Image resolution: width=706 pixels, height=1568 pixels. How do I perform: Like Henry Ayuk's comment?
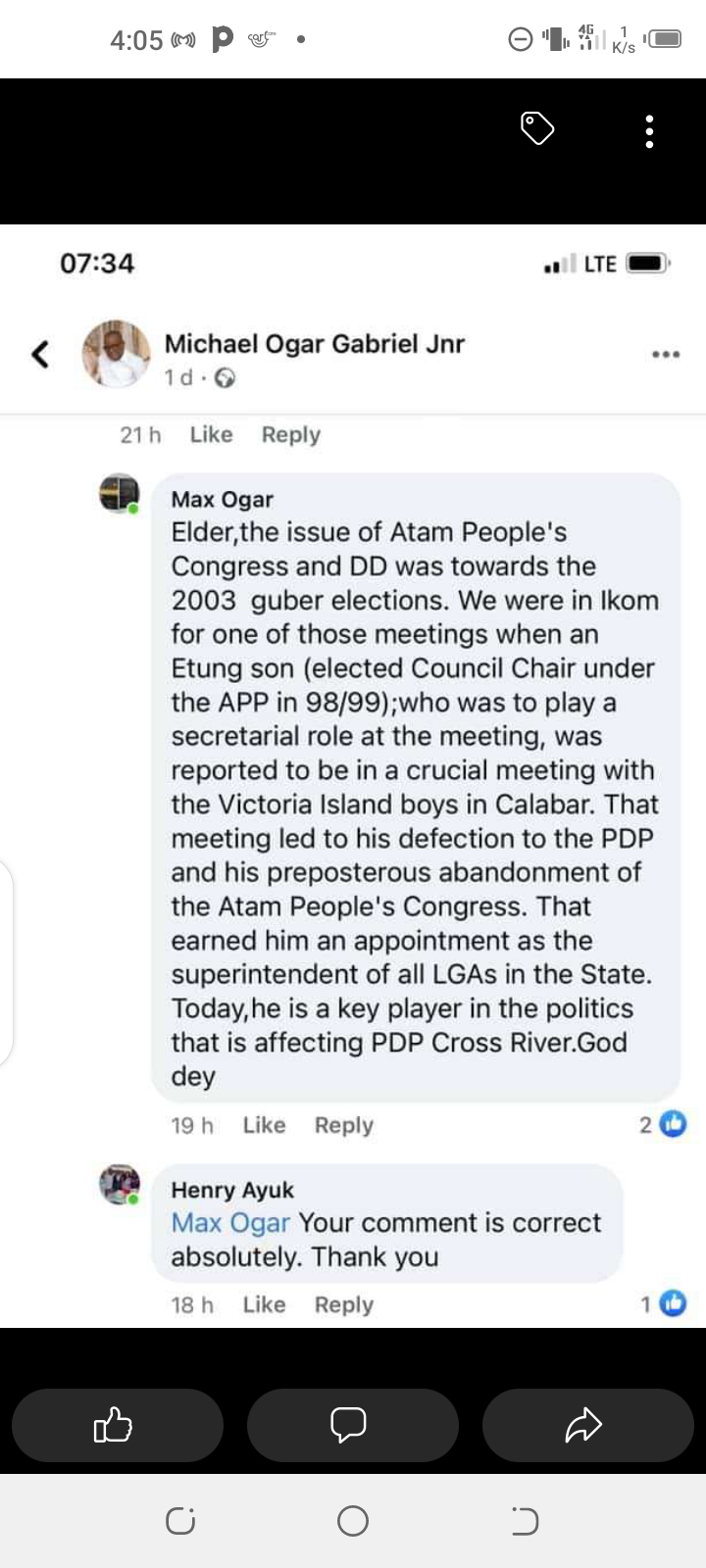coord(264,1304)
